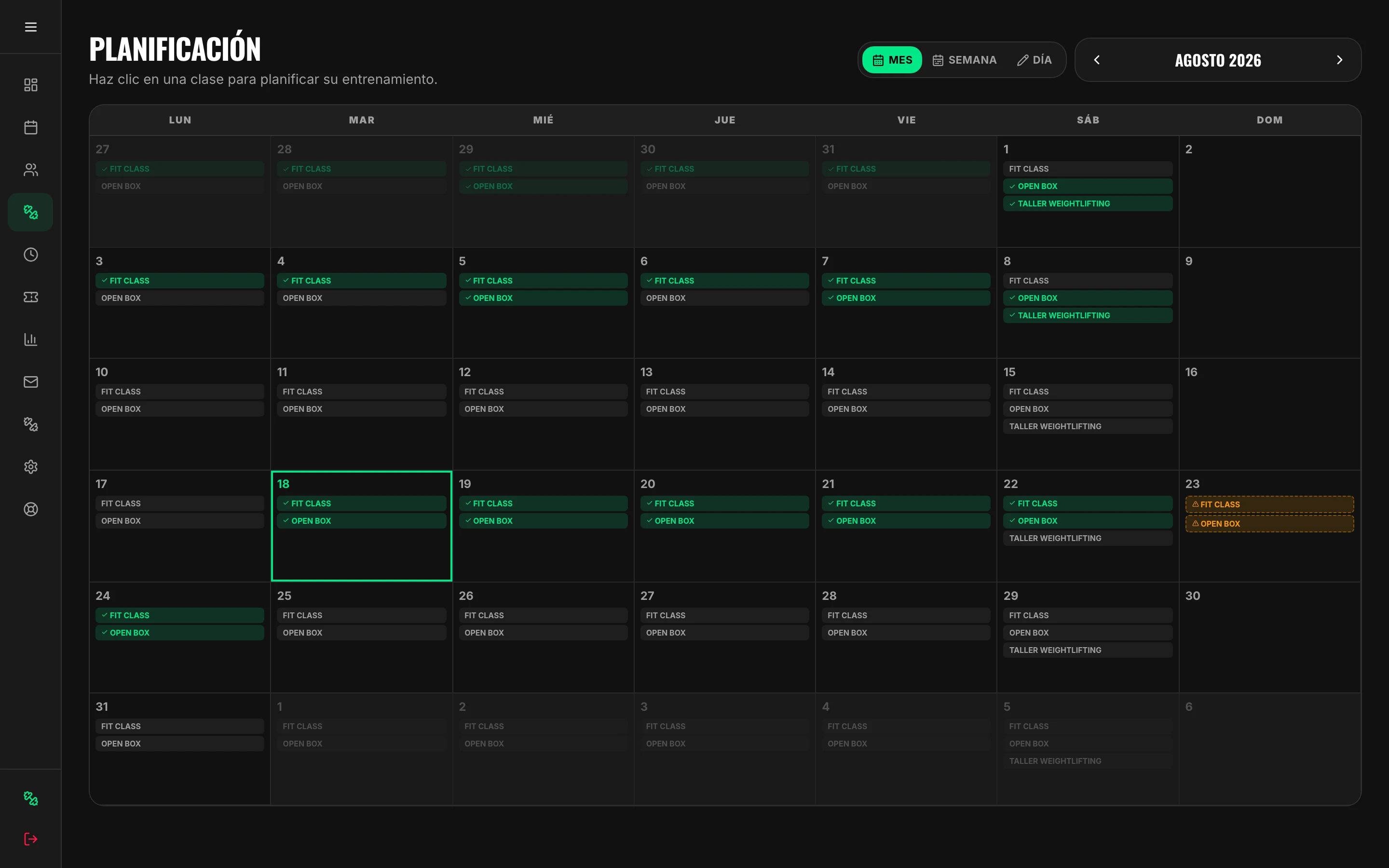Open the dashboard grid icon in sidebar
This screenshot has width=1389, height=868.
(30, 85)
